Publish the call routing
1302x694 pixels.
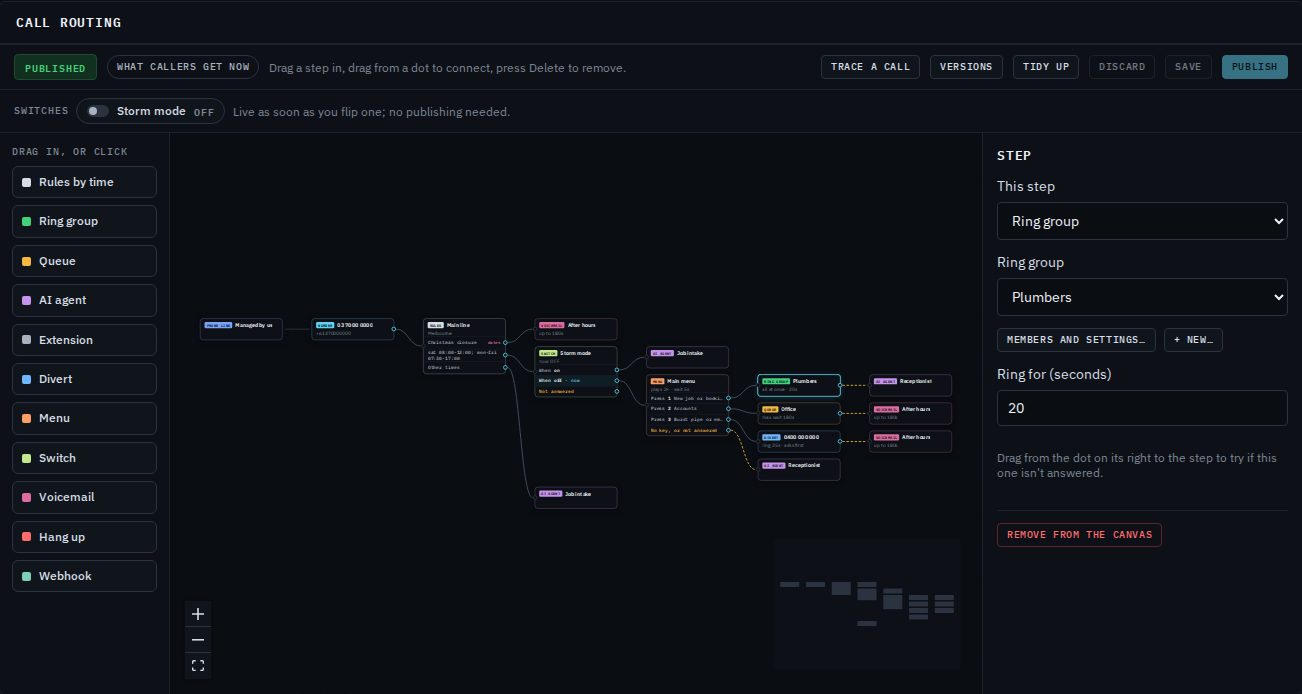pyautogui.click(x=1254, y=67)
